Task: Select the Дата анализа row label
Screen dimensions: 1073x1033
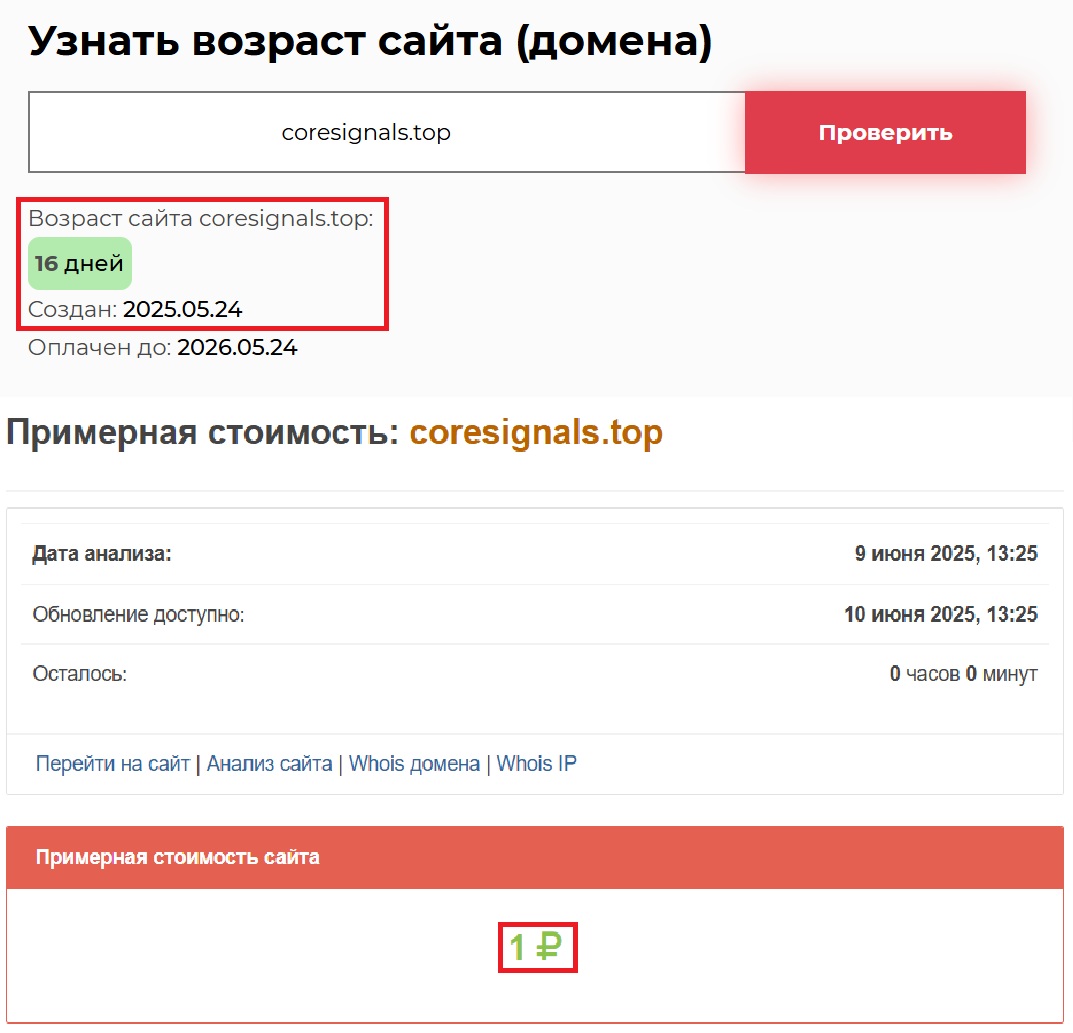Action: click(102, 554)
